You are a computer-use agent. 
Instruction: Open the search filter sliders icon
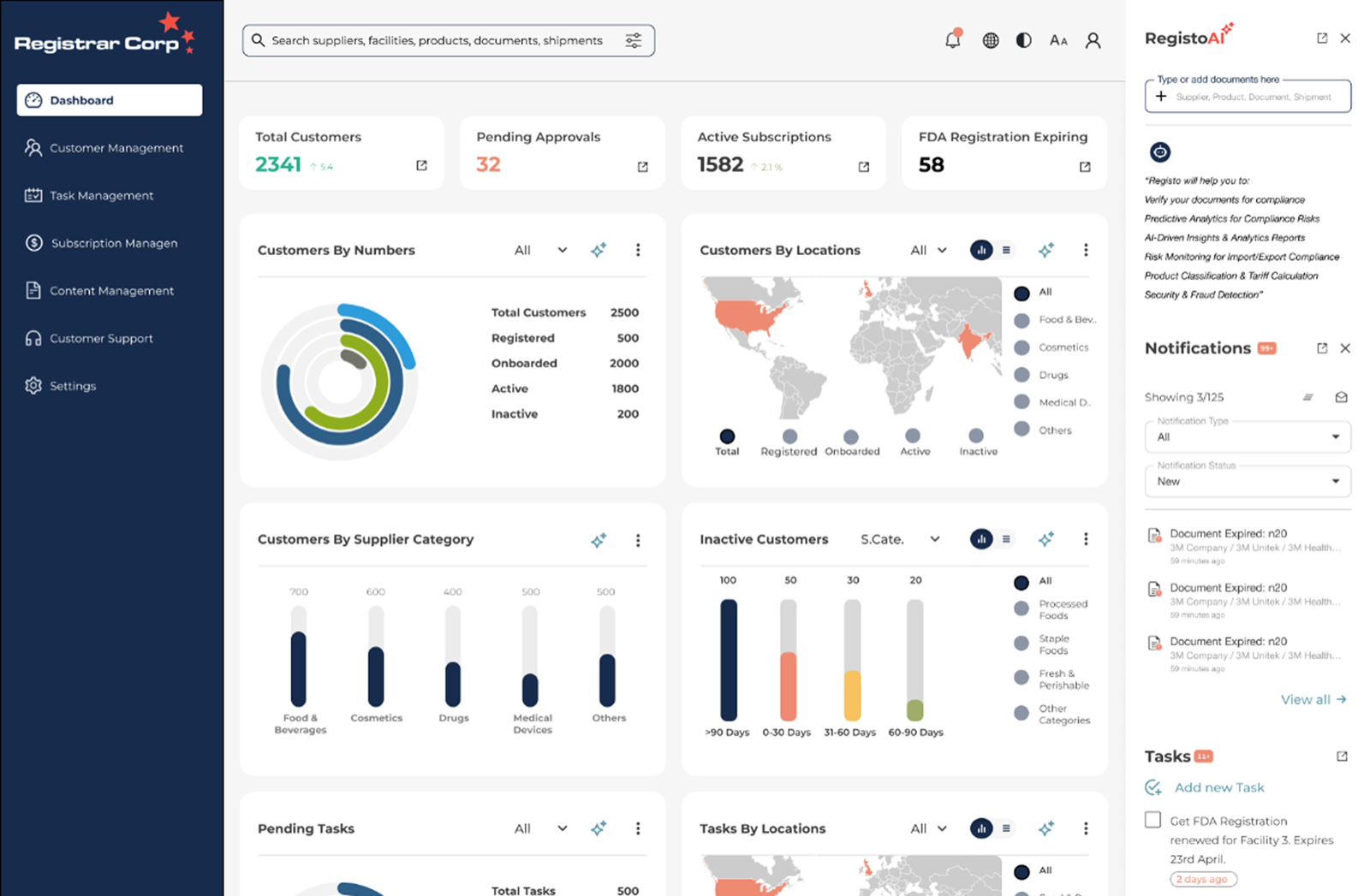point(634,40)
